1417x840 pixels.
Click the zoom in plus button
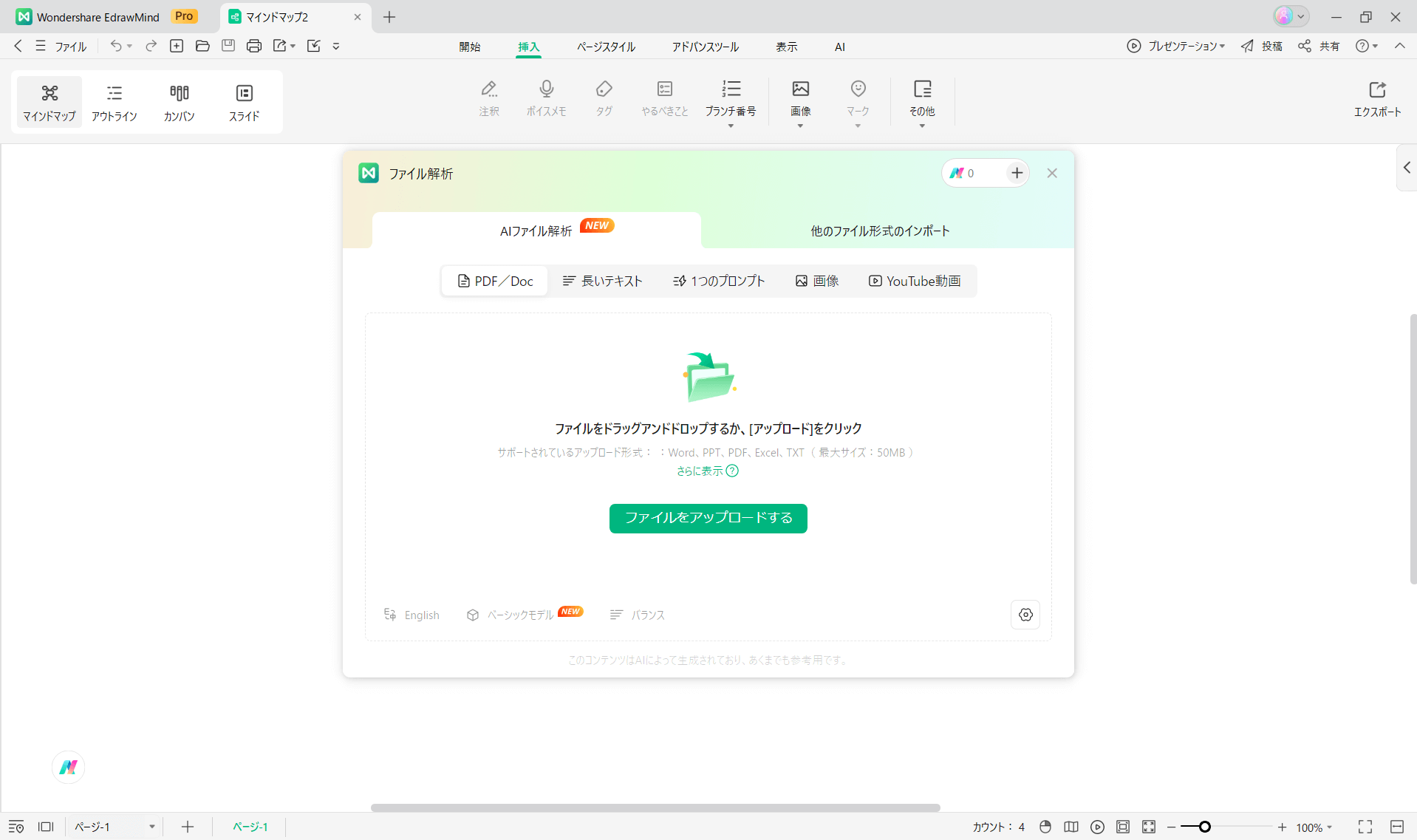[x=1283, y=827]
